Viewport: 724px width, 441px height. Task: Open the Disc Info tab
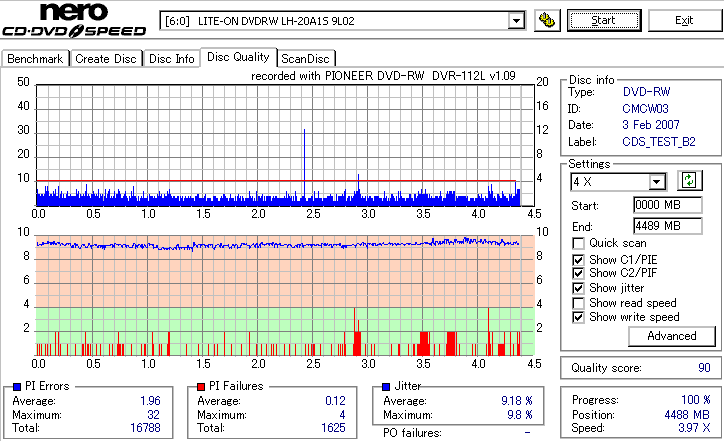coord(171,59)
